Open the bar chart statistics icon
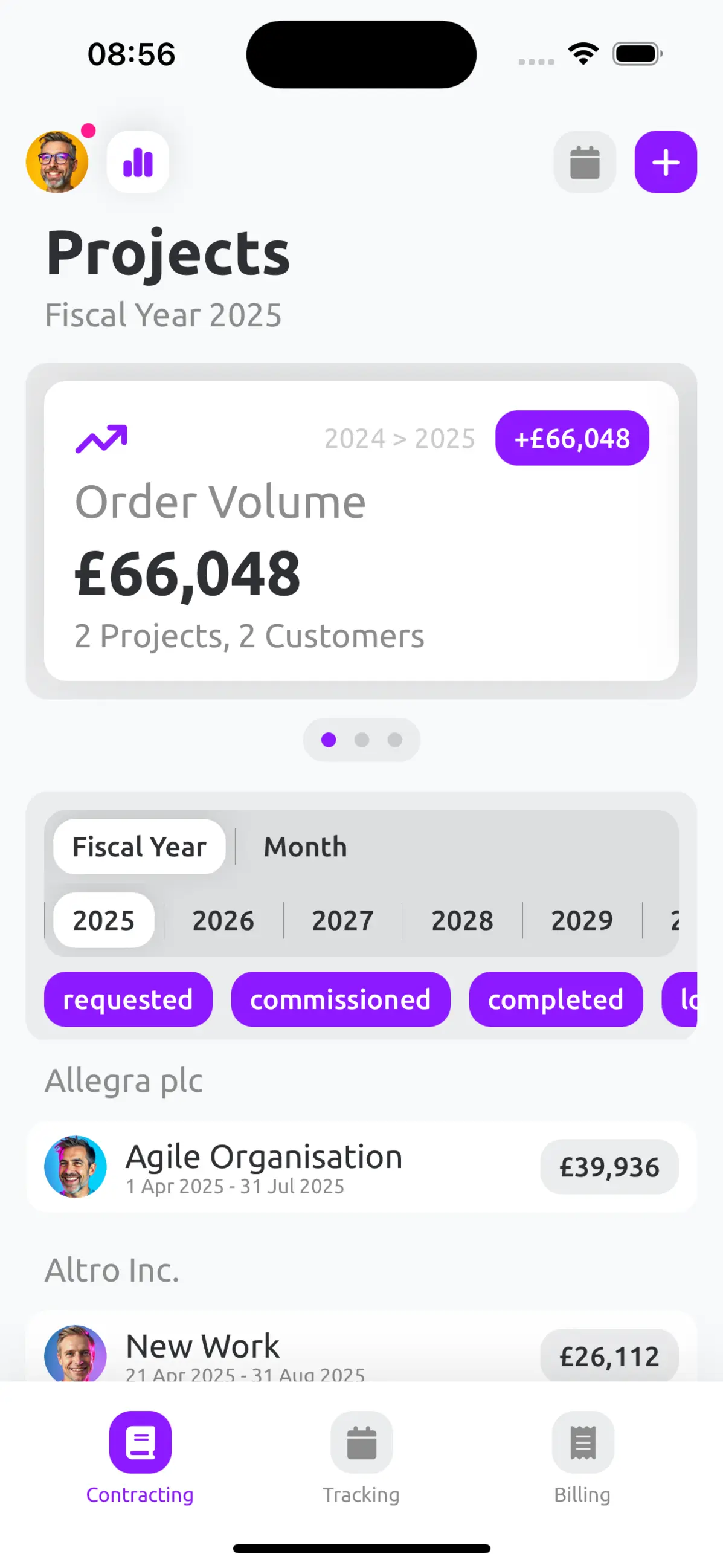The image size is (723, 1568). [138, 162]
